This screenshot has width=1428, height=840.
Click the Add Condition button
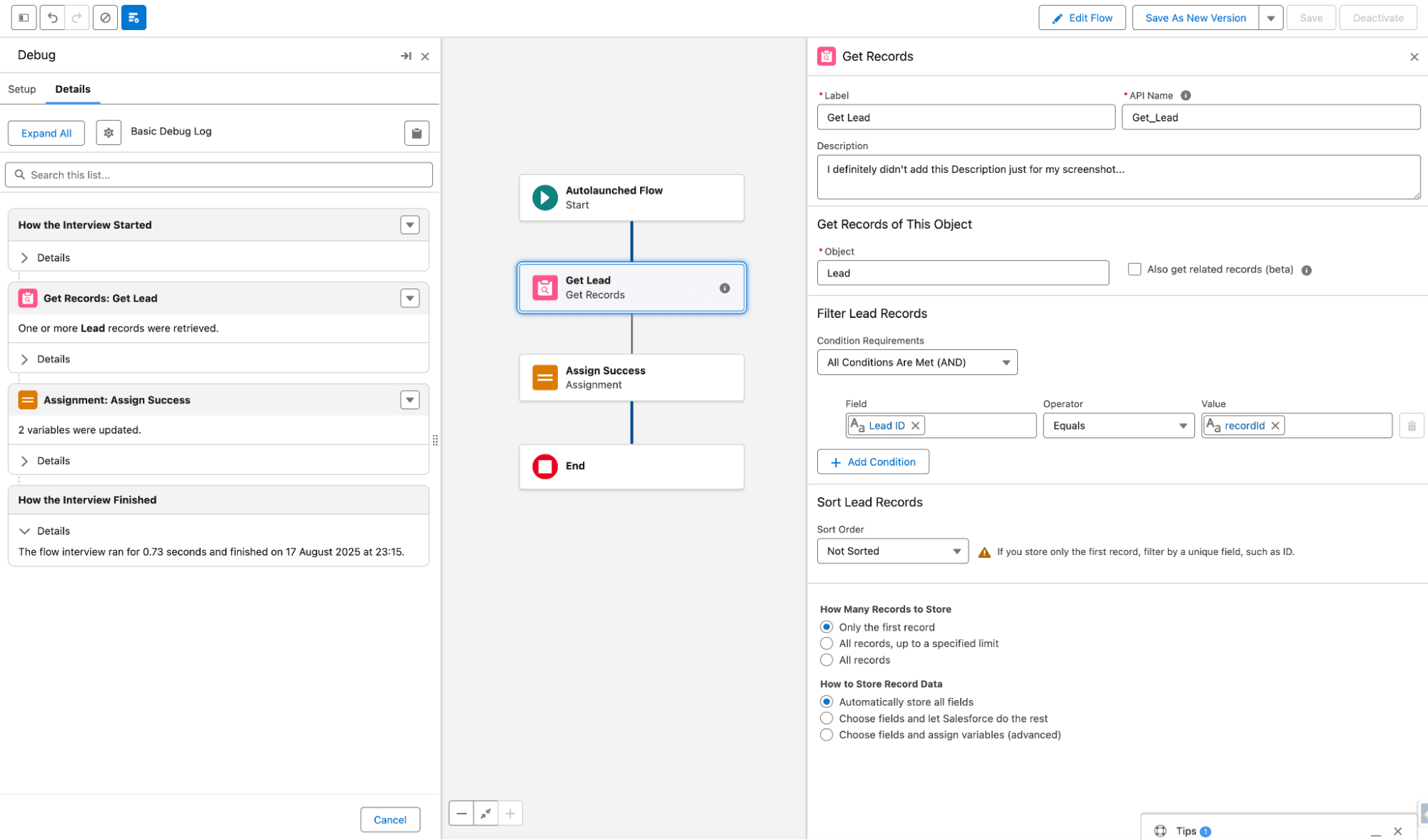coord(872,462)
